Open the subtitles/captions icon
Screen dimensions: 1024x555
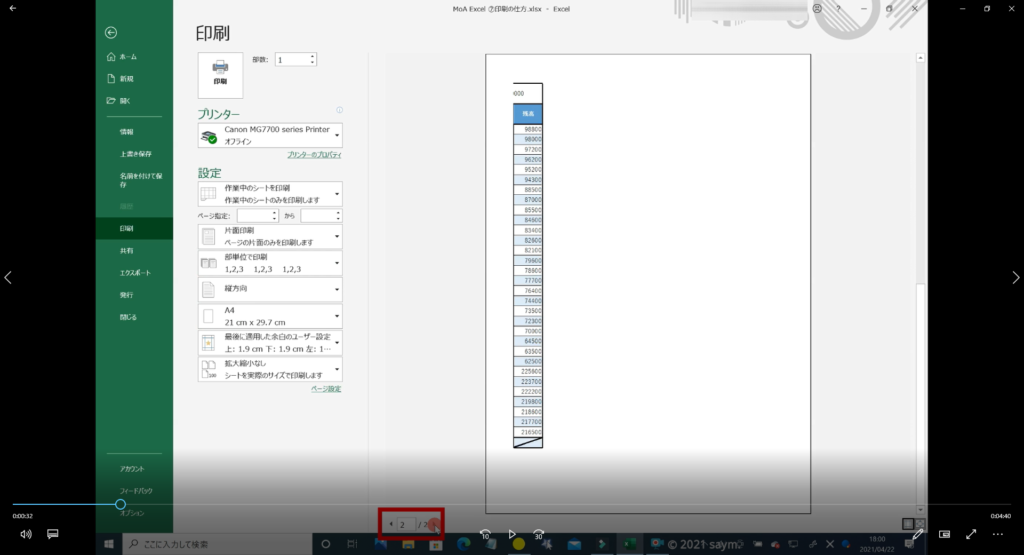53,535
